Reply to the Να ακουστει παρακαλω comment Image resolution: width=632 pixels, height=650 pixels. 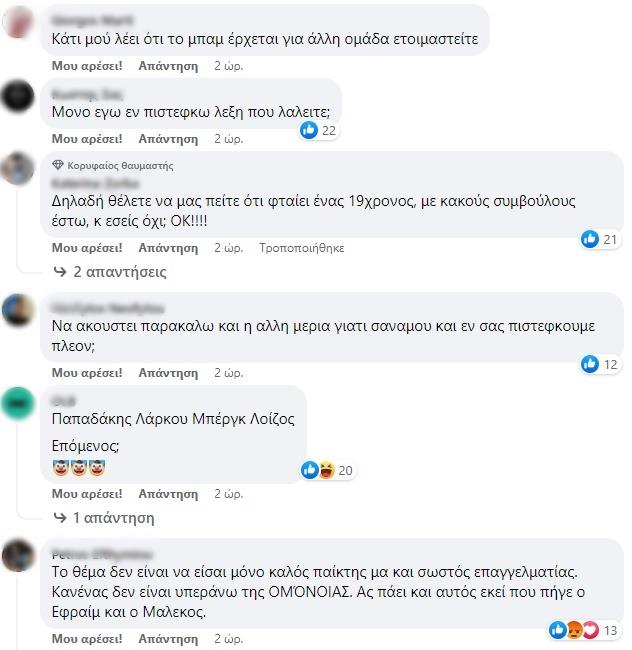(168, 373)
